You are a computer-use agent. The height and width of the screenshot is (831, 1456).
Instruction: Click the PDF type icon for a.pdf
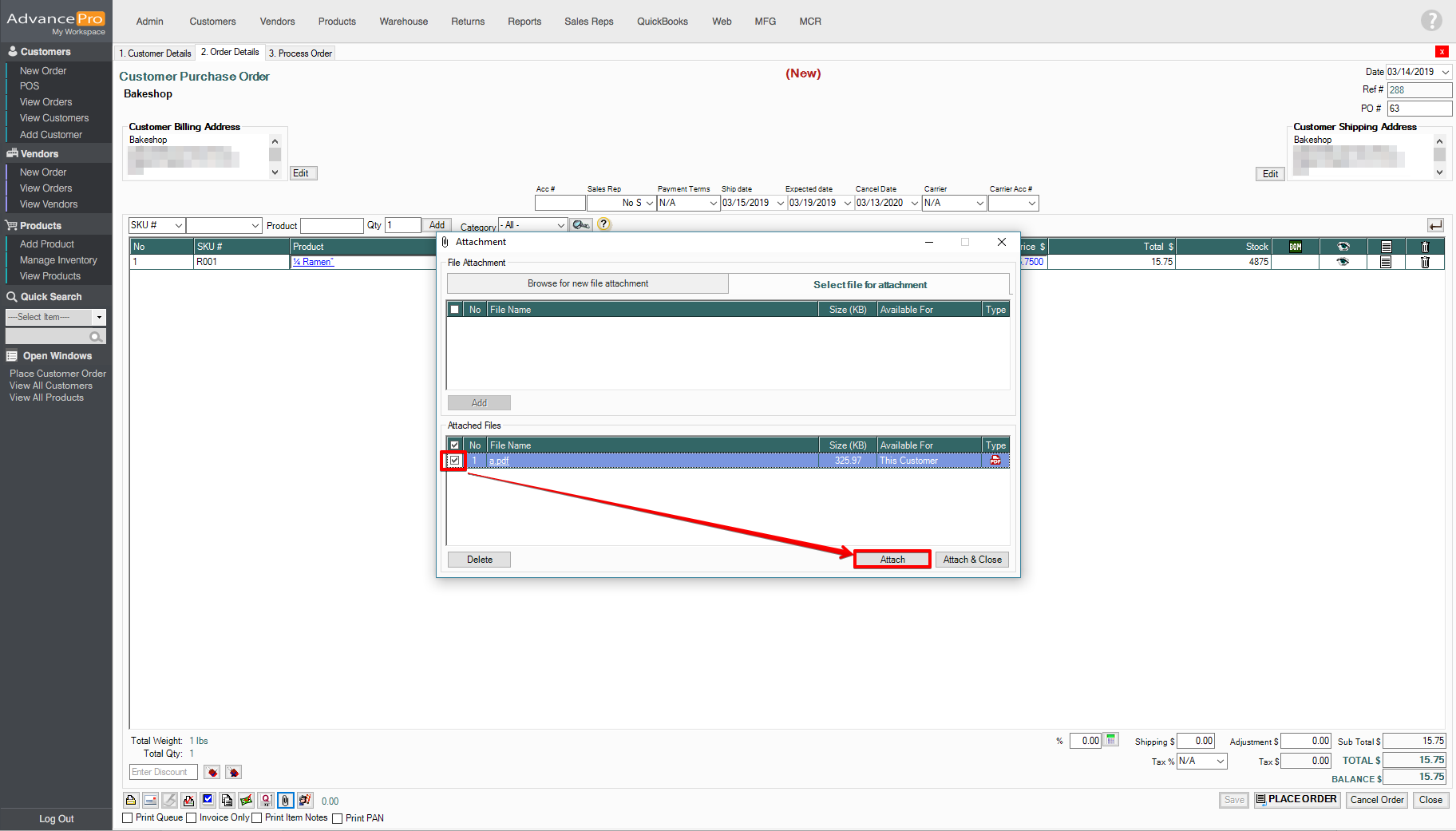coord(995,461)
